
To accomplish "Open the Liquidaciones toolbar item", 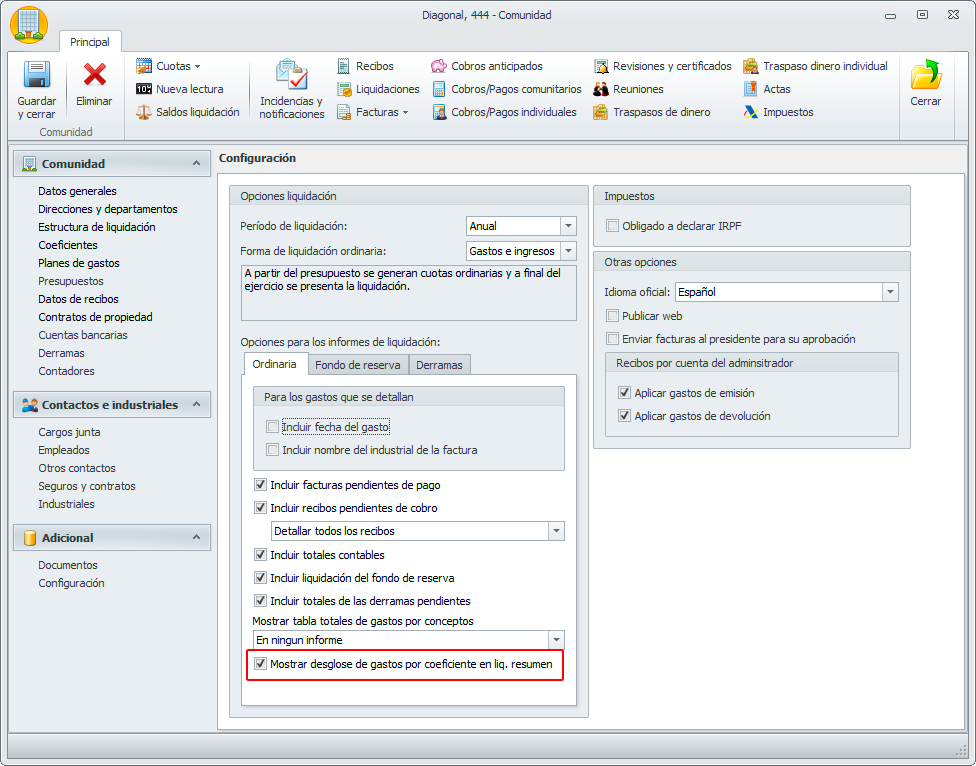I will (x=378, y=89).
